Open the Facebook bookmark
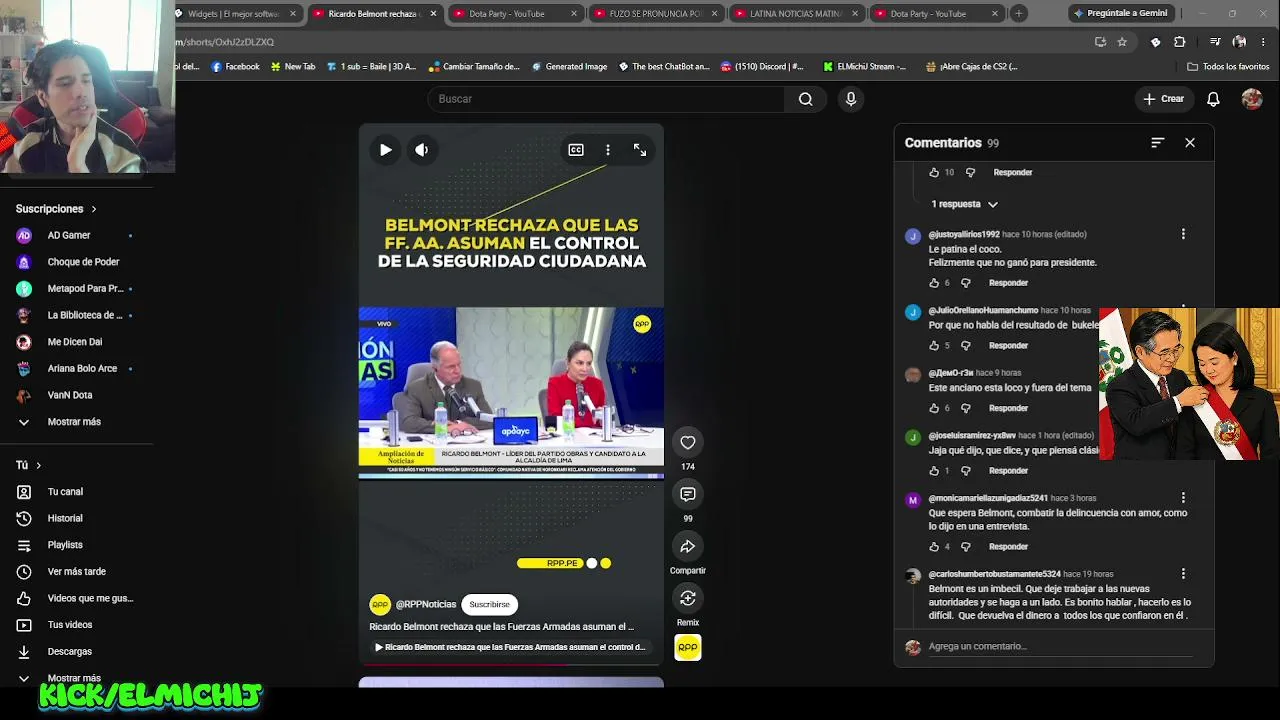The width and height of the screenshot is (1280, 720). (x=235, y=67)
